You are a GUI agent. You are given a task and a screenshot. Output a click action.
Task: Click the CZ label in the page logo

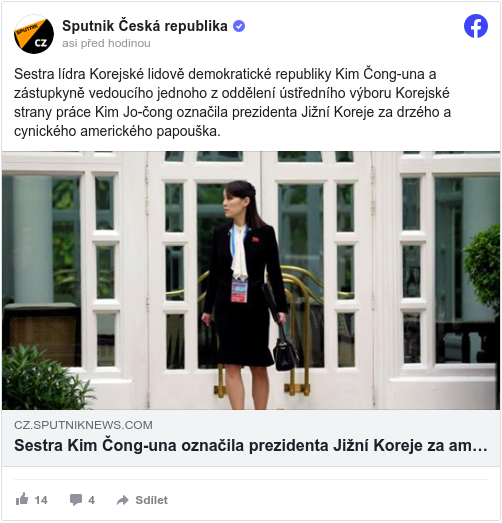(x=41, y=43)
